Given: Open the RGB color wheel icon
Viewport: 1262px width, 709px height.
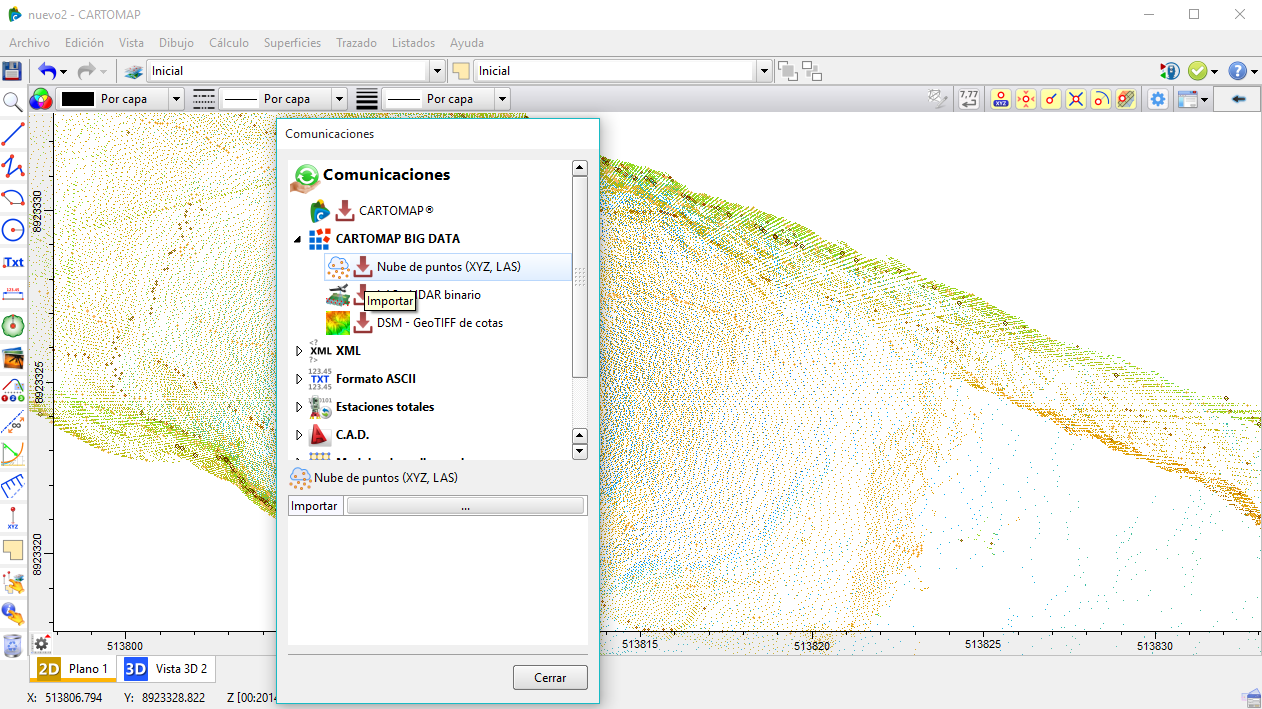Looking at the screenshot, I should (41, 99).
